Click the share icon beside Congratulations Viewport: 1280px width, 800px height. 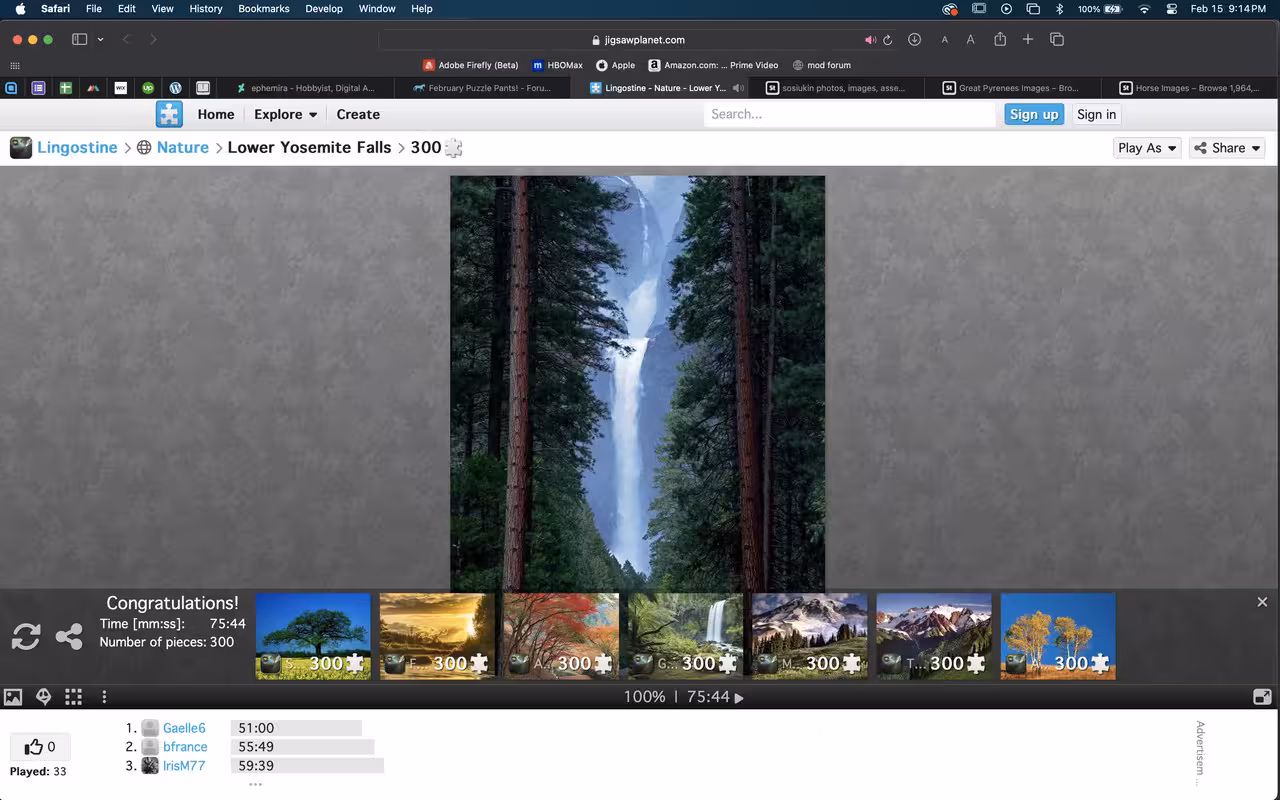tap(69, 636)
